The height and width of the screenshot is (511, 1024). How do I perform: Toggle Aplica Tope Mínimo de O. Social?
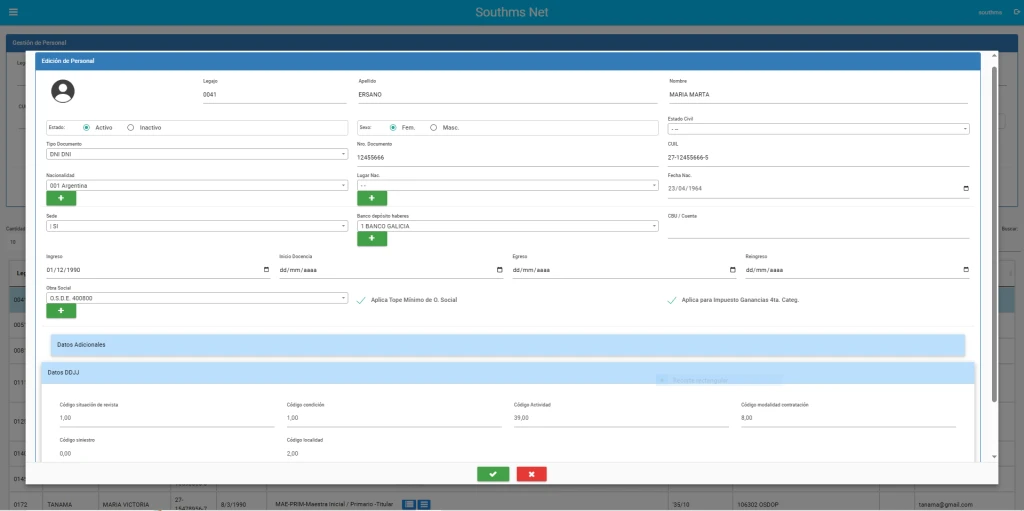point(361,300)
